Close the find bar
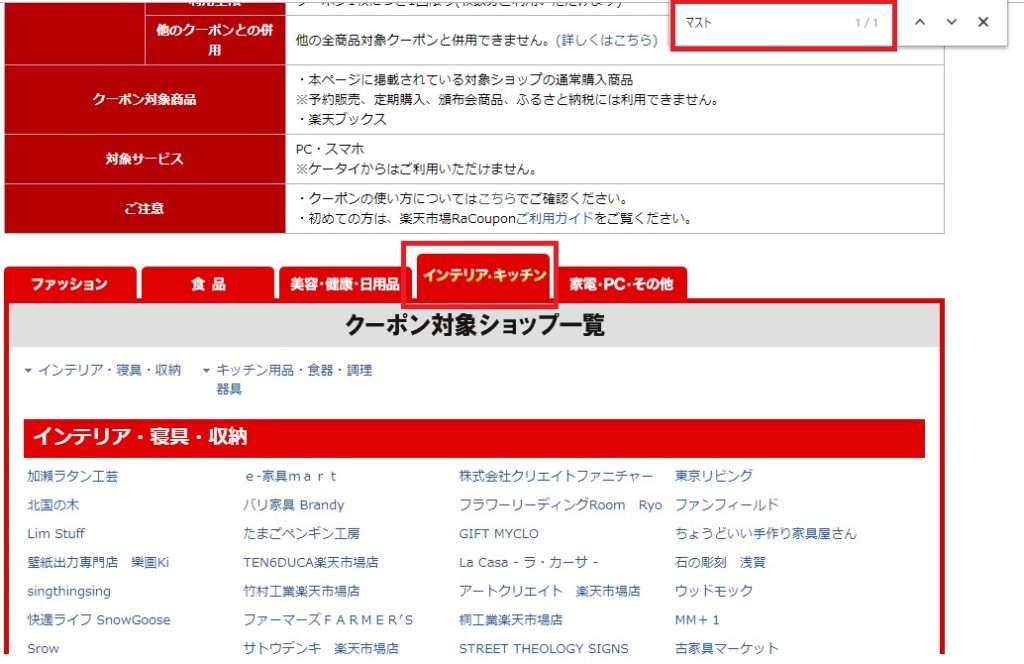Image resolution: width=1024 pixels, height=664 pixels. tap(983, 22)
